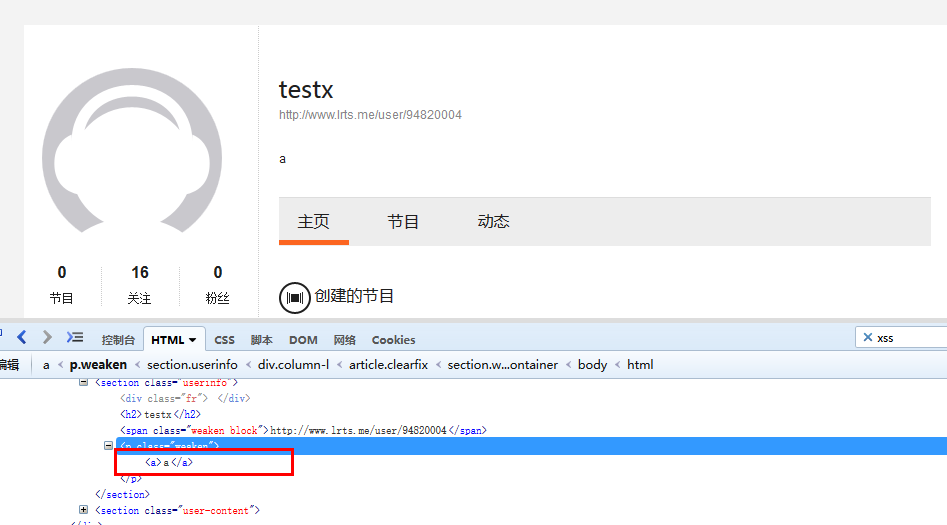Switch to the 网络 network tab

[x=344, y=340]
